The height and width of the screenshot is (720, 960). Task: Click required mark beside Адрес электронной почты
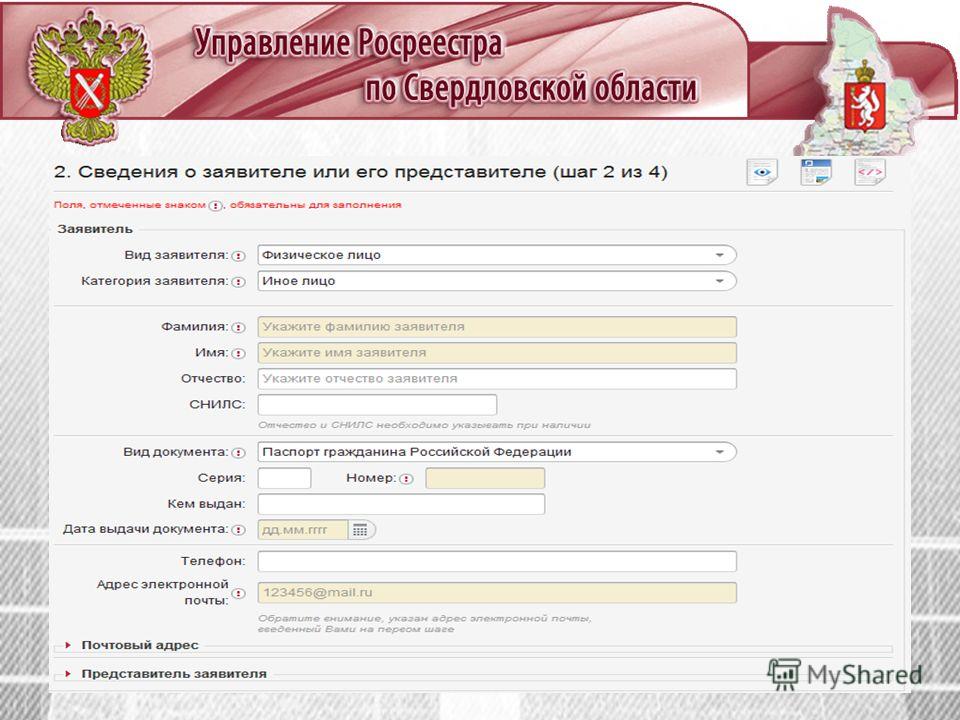239,593
